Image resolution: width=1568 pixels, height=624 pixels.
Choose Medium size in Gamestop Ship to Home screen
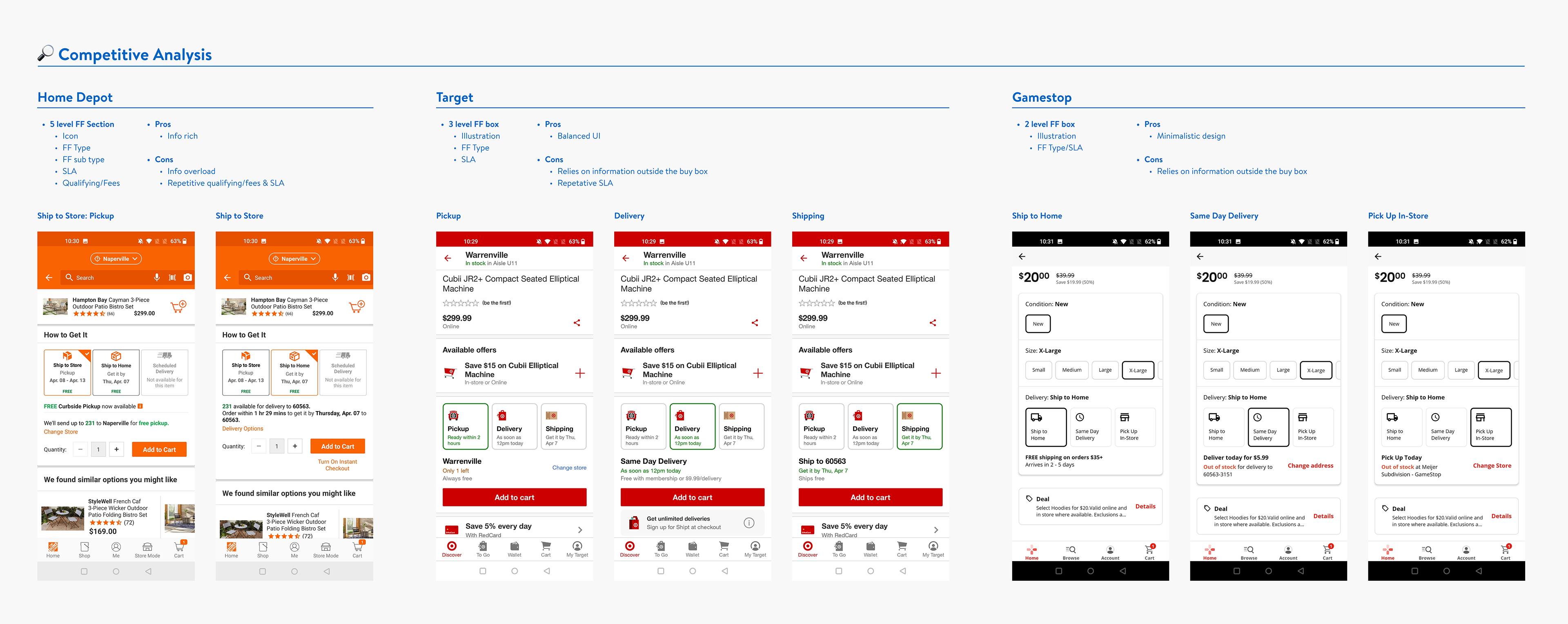pos(1072,370)
